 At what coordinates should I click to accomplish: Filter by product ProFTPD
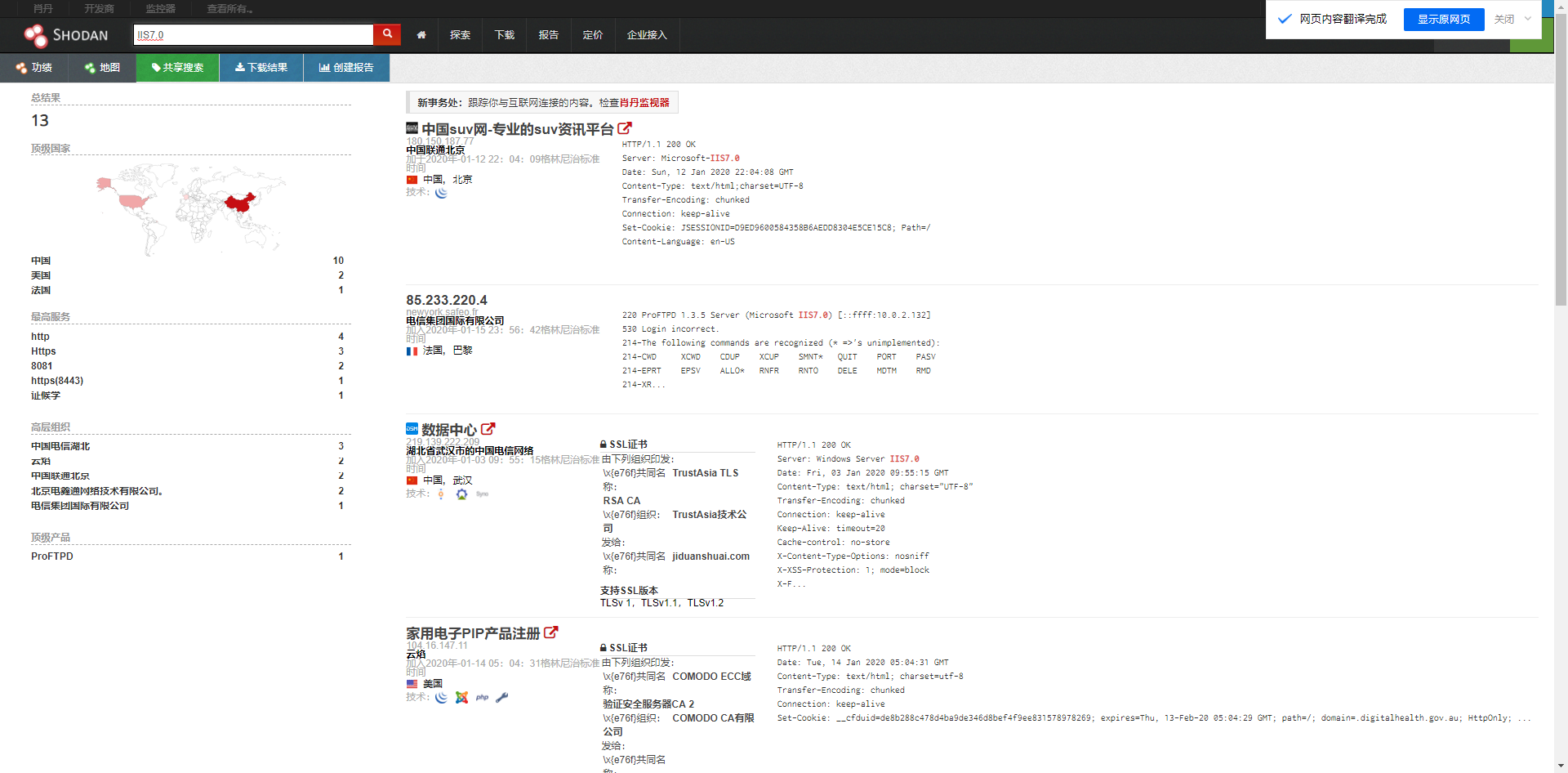coord(52,556)
